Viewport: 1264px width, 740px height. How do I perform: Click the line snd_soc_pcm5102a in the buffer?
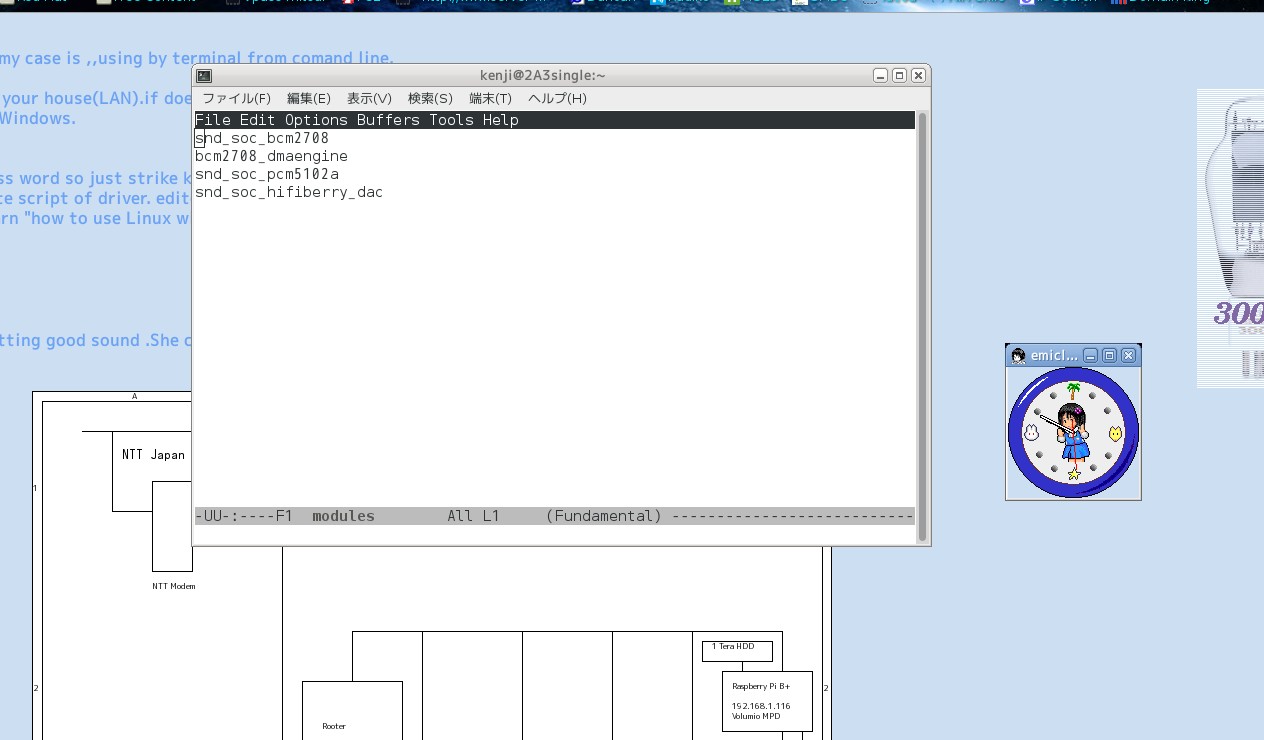[x=267, y=173]
